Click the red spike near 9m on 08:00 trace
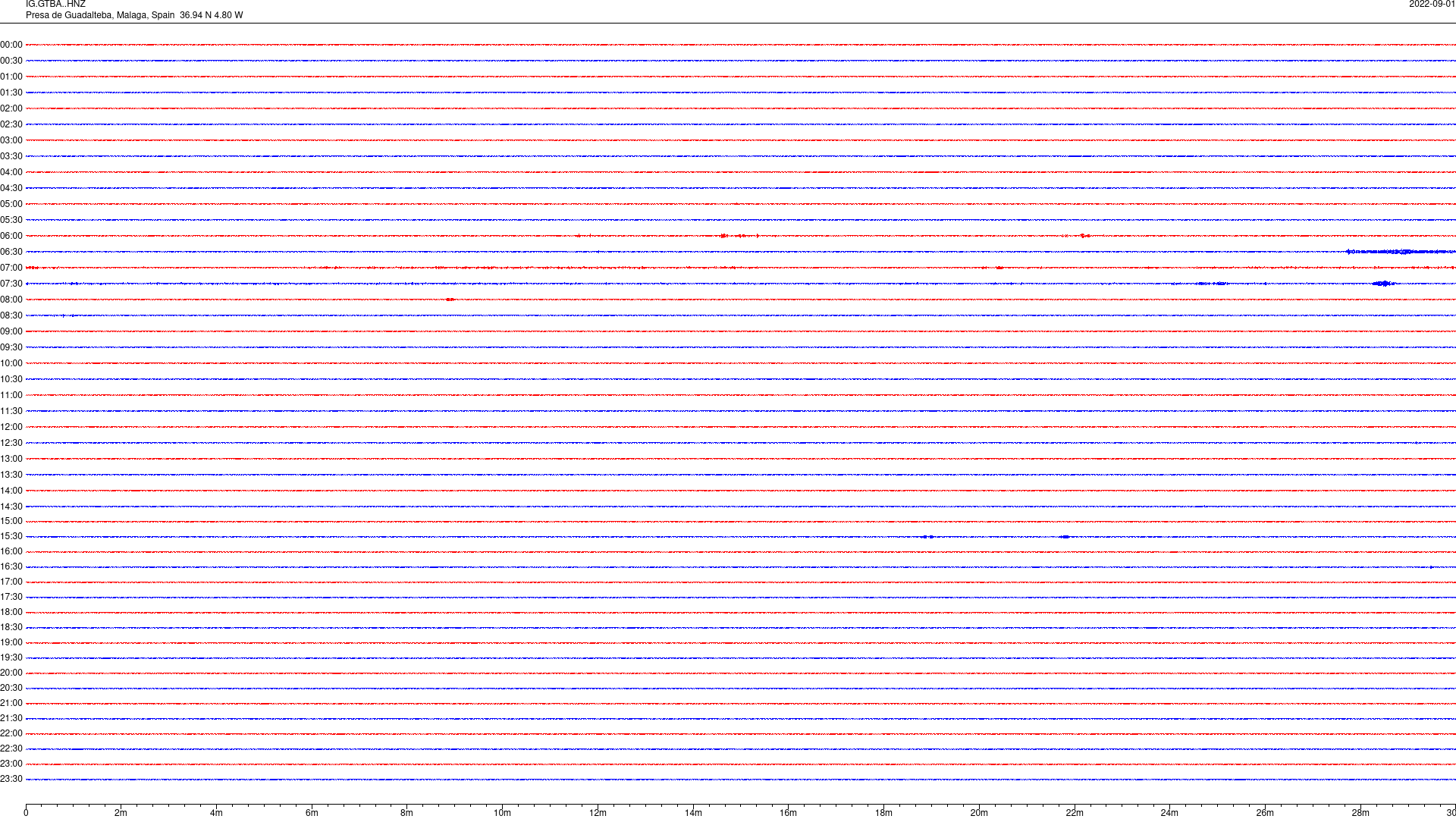The image size is (1456, 819). point(450,300)
